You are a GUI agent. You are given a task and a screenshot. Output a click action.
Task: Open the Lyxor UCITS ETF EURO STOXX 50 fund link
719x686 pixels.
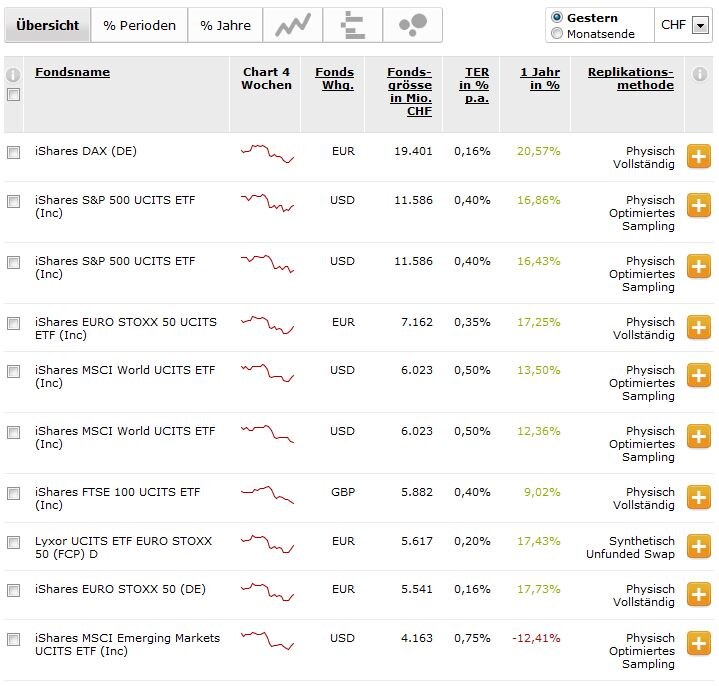point(123,547)
